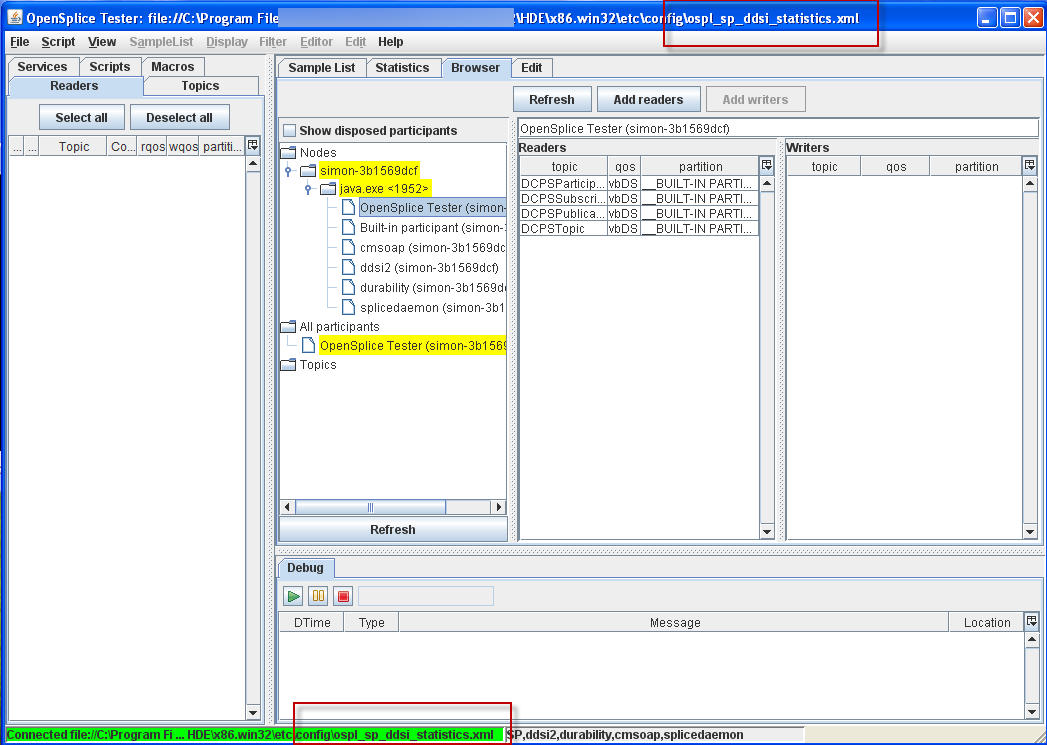Click Select all button
Screen dimensions: 1047x745
tap(81, 117)
